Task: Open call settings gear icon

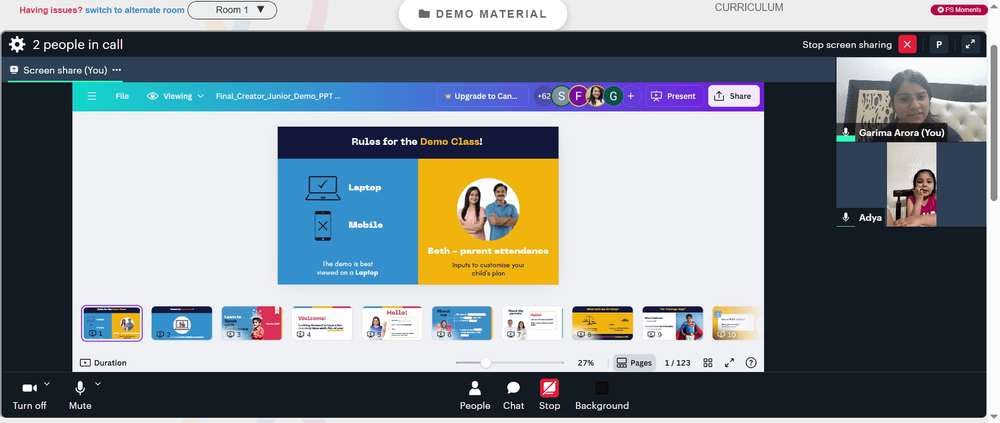Action: point(17,45)
